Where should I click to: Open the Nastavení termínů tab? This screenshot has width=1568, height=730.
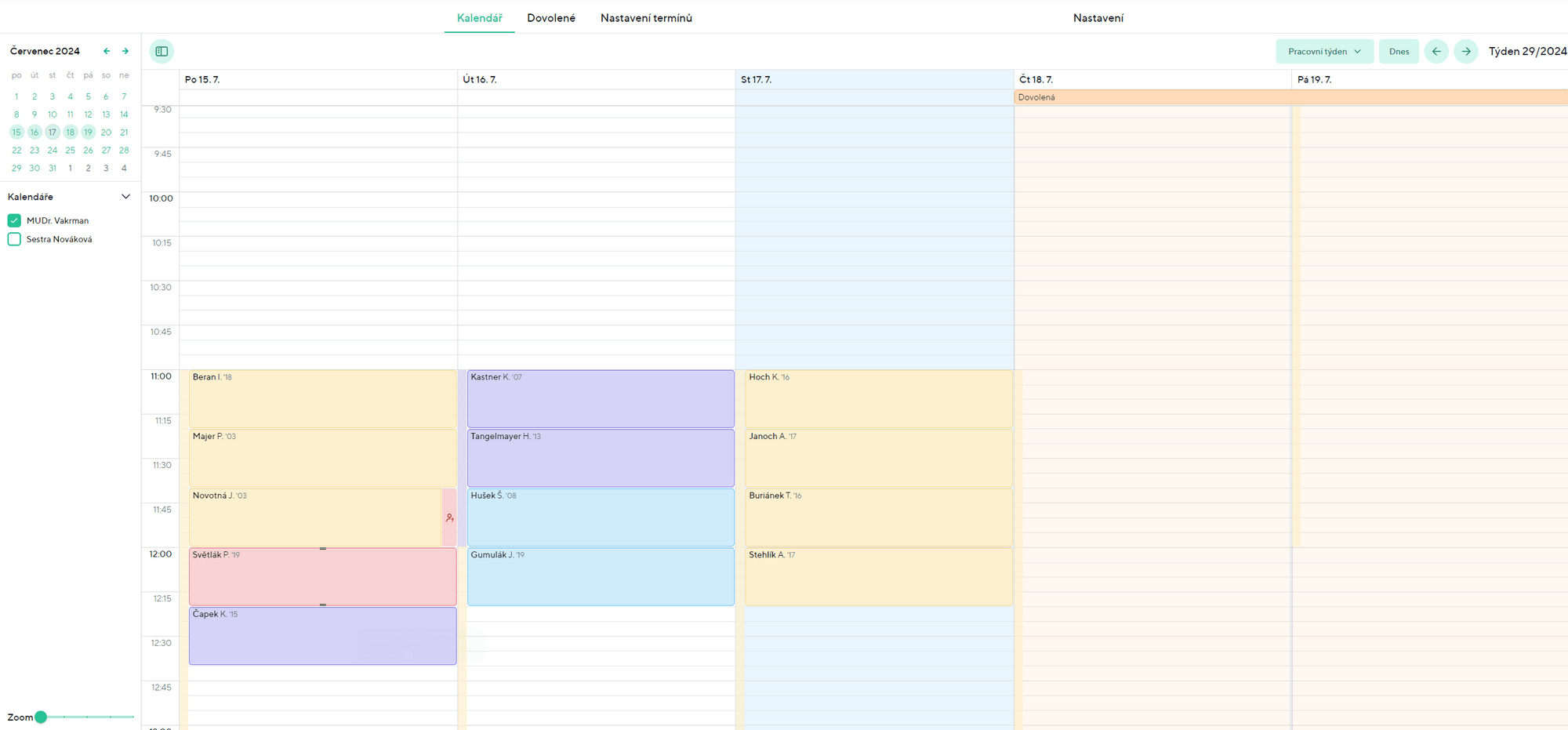(646, 18)
